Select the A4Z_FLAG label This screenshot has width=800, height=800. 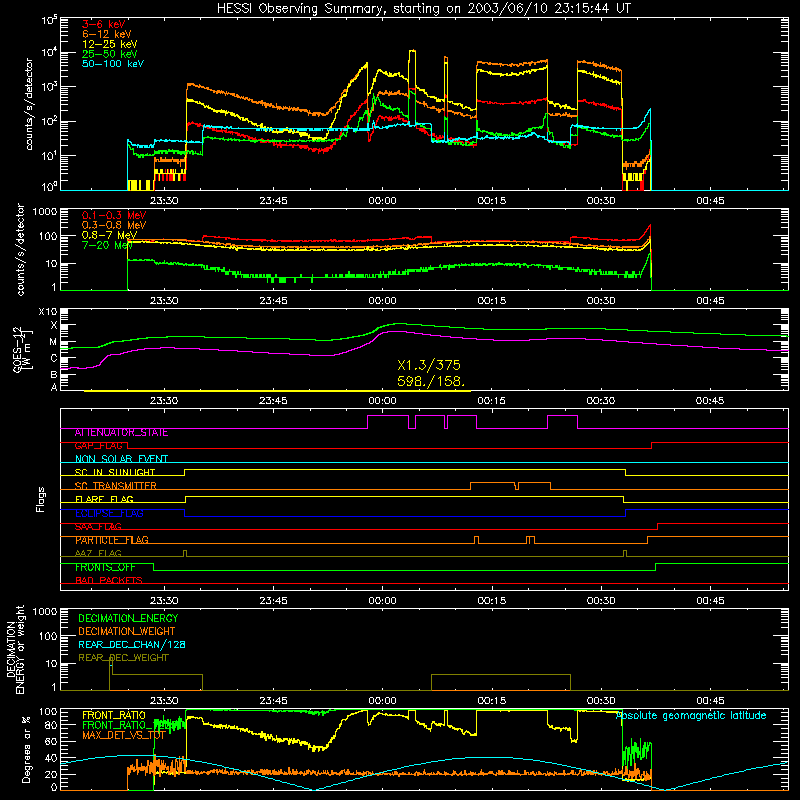[98, 554]
